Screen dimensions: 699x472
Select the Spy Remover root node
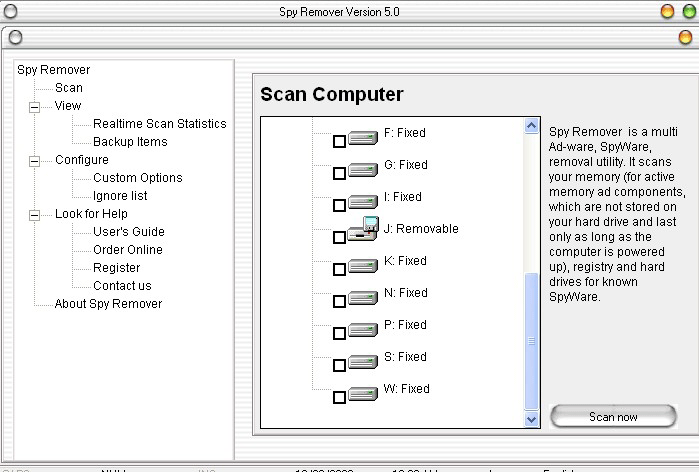(53, 70)
